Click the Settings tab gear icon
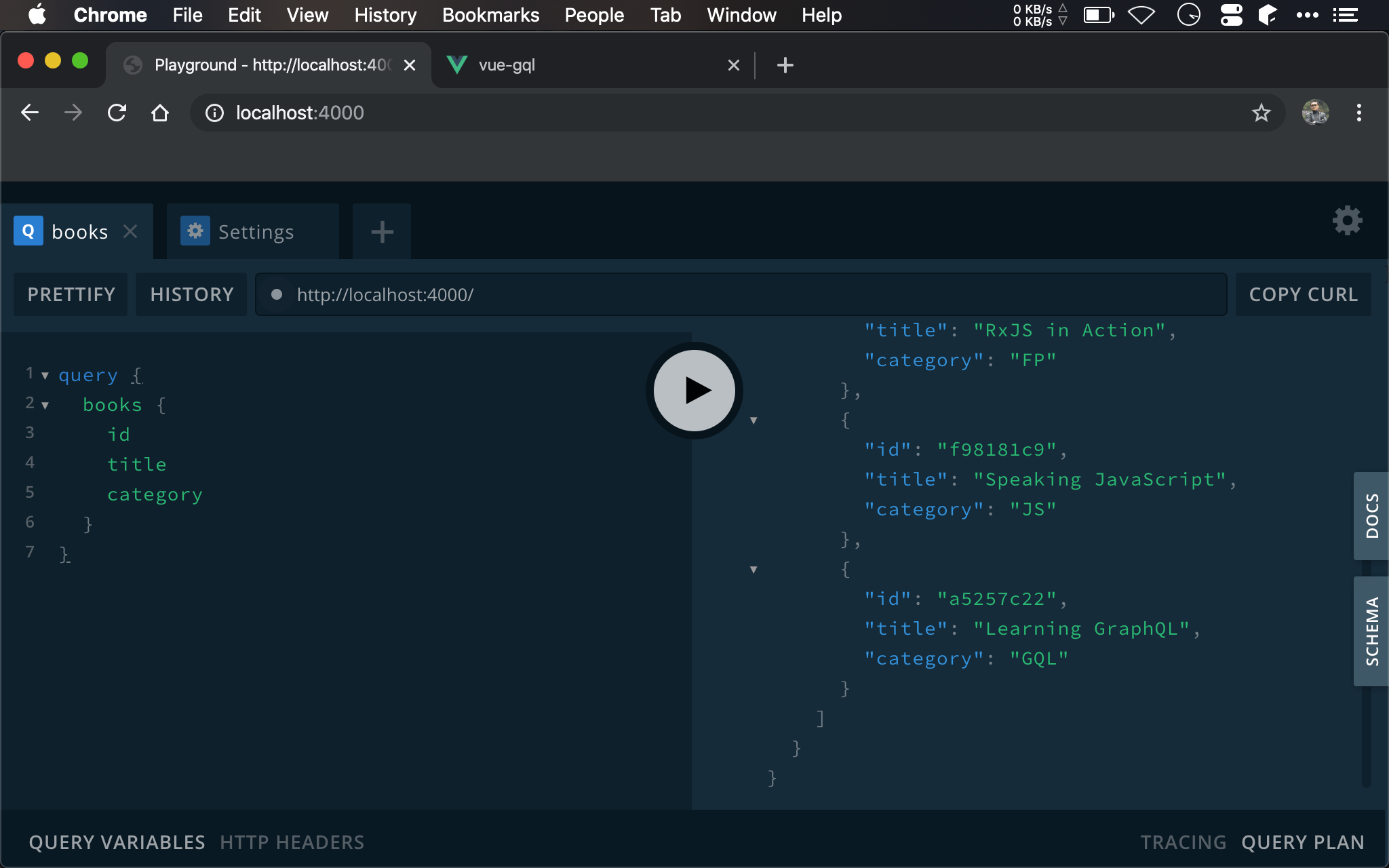Screen dimensions: 1389x868 [195, 231]
